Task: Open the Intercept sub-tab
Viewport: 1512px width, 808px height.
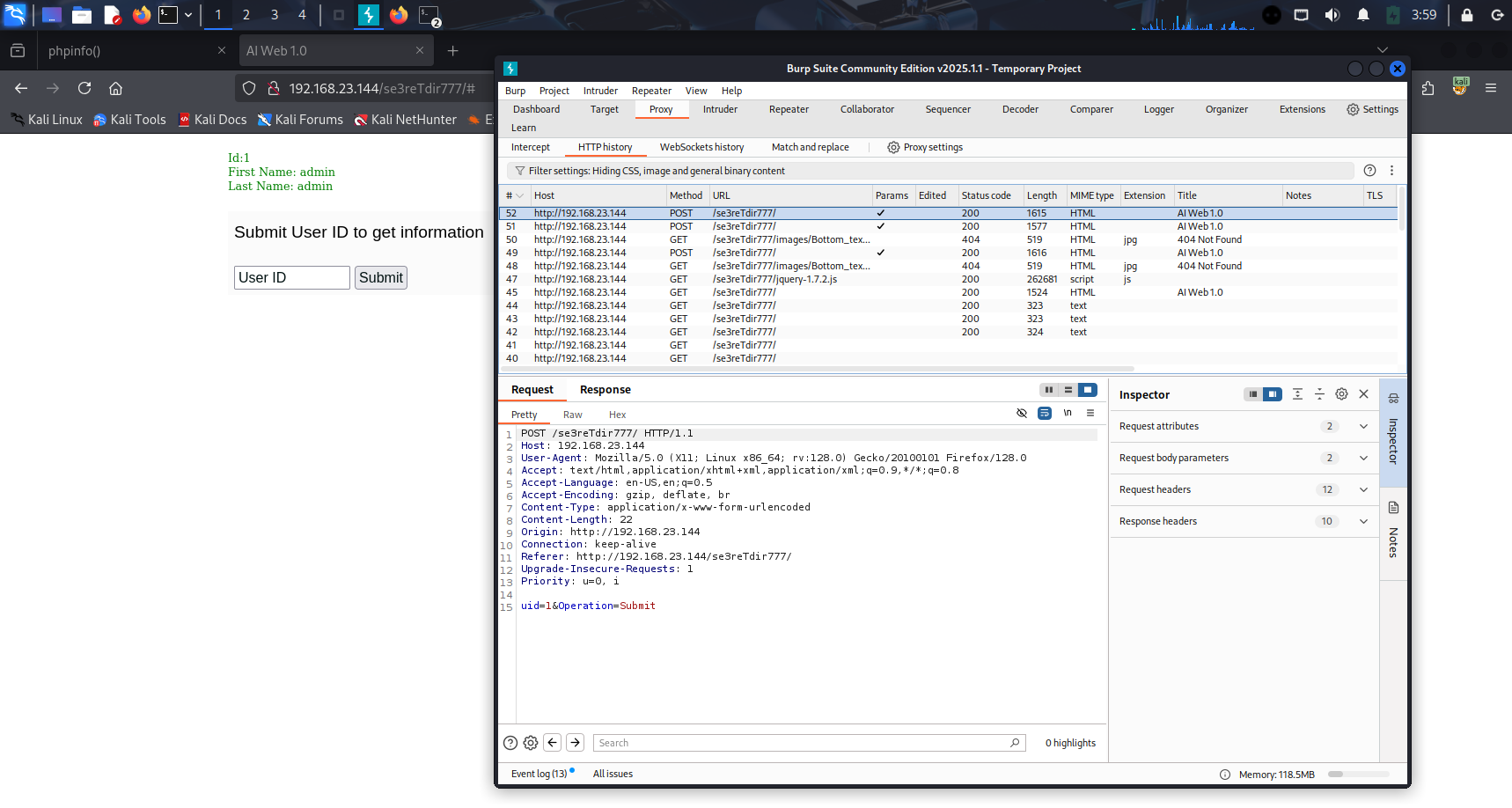Action: (530, 147)
